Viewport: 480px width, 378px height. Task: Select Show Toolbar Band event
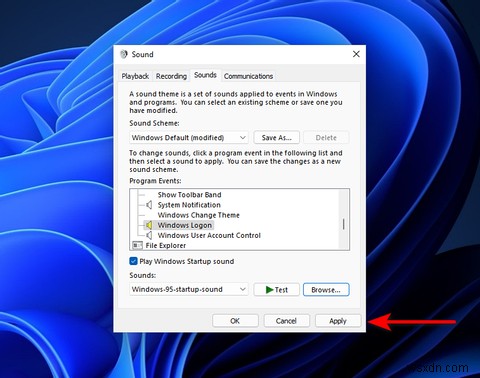click(189, 195)
